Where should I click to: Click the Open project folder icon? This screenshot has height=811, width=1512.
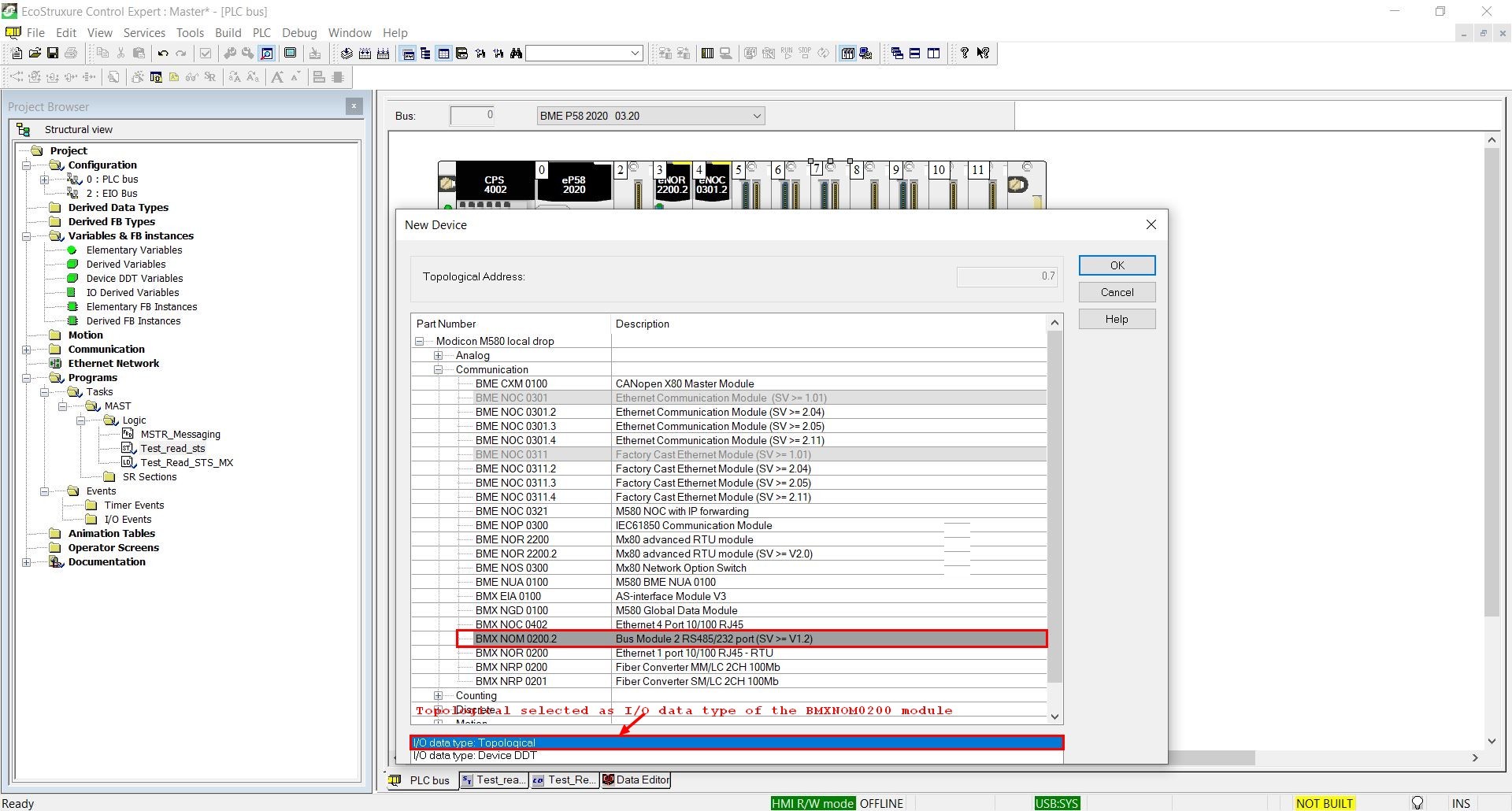35,54
